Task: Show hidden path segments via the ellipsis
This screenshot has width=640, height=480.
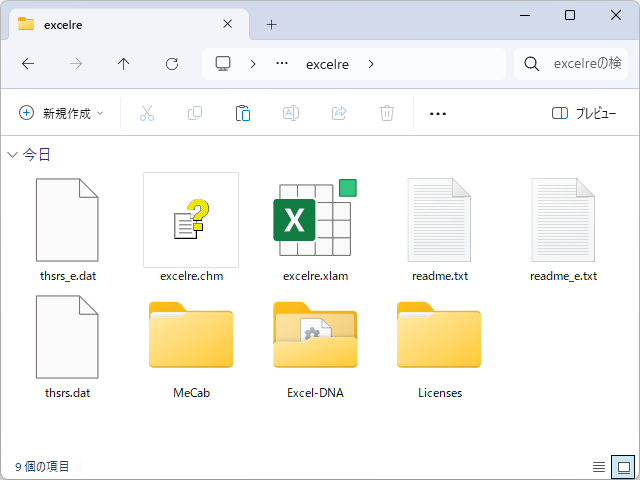Action: point(282,64)
